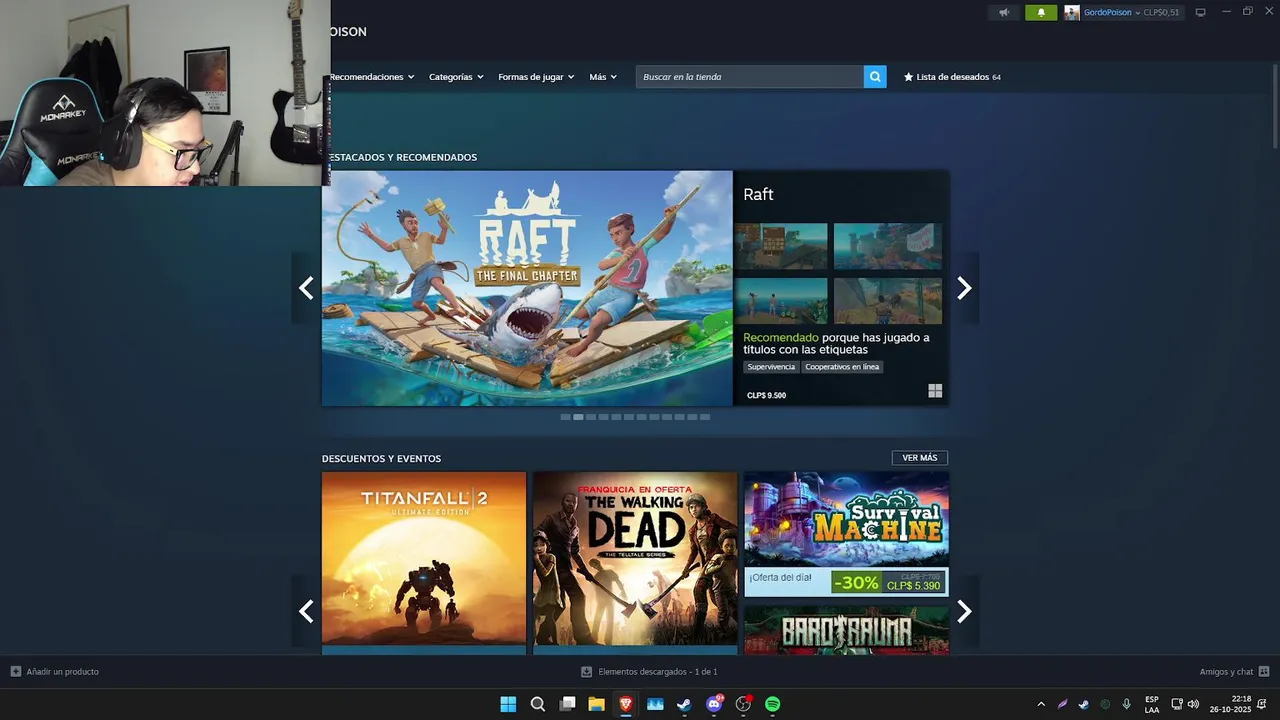Image resolution: width=1280 pixels, height=720 pixels.
Task: Show next discounts with right arrow
Action: (964, 611)
